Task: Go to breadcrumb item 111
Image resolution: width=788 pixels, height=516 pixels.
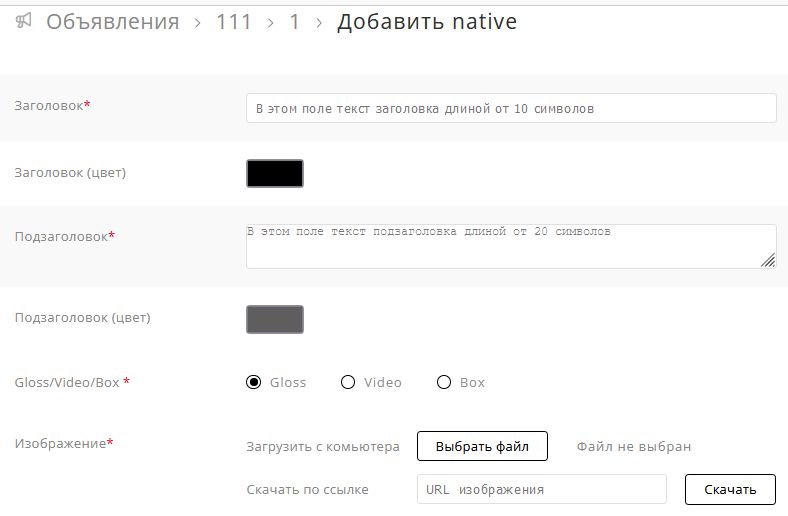Action: click(233, 22)
